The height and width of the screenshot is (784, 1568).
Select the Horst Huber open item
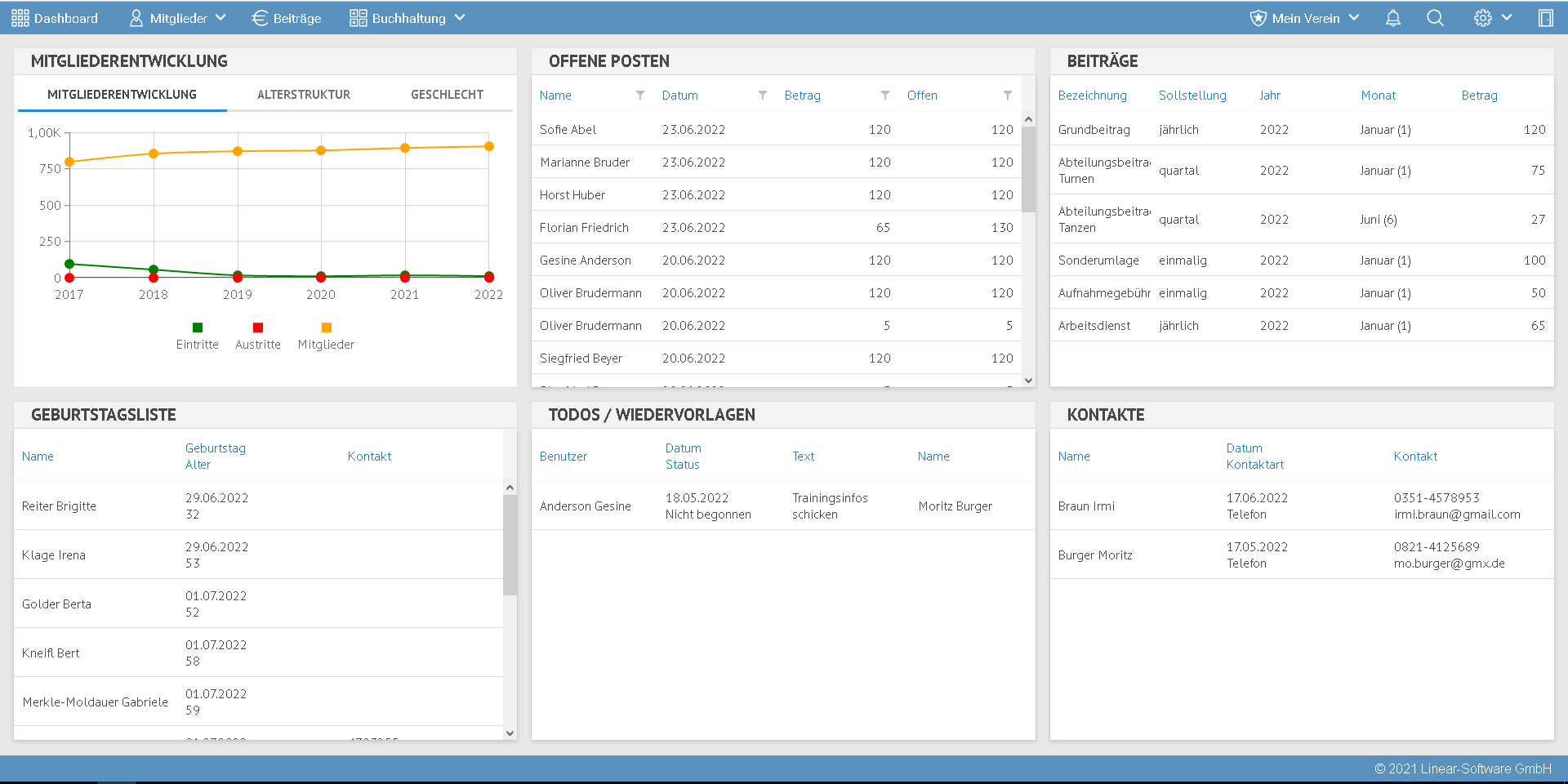[776, 194]
